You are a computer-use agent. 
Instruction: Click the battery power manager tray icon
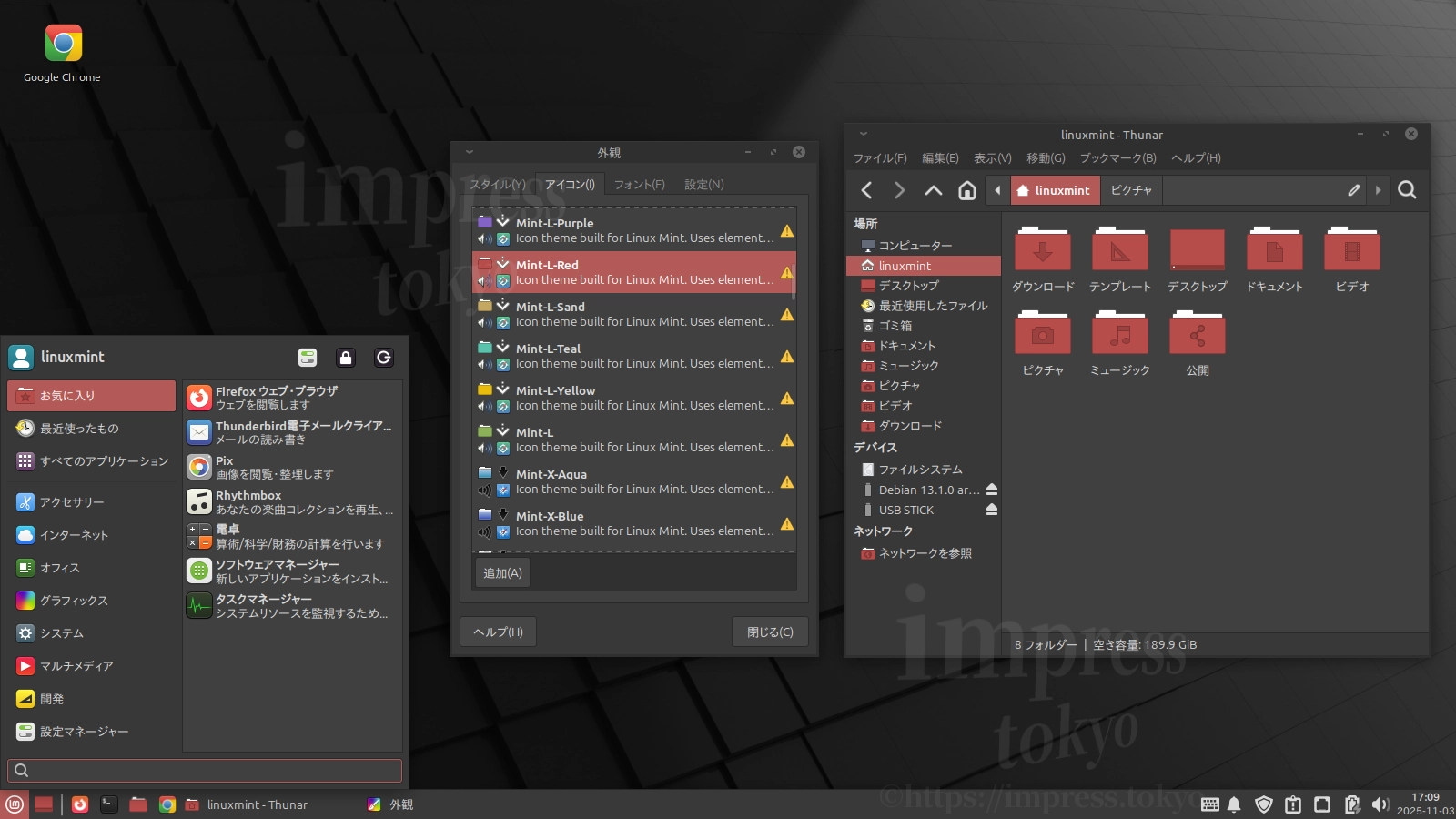tap(1352, 804)
